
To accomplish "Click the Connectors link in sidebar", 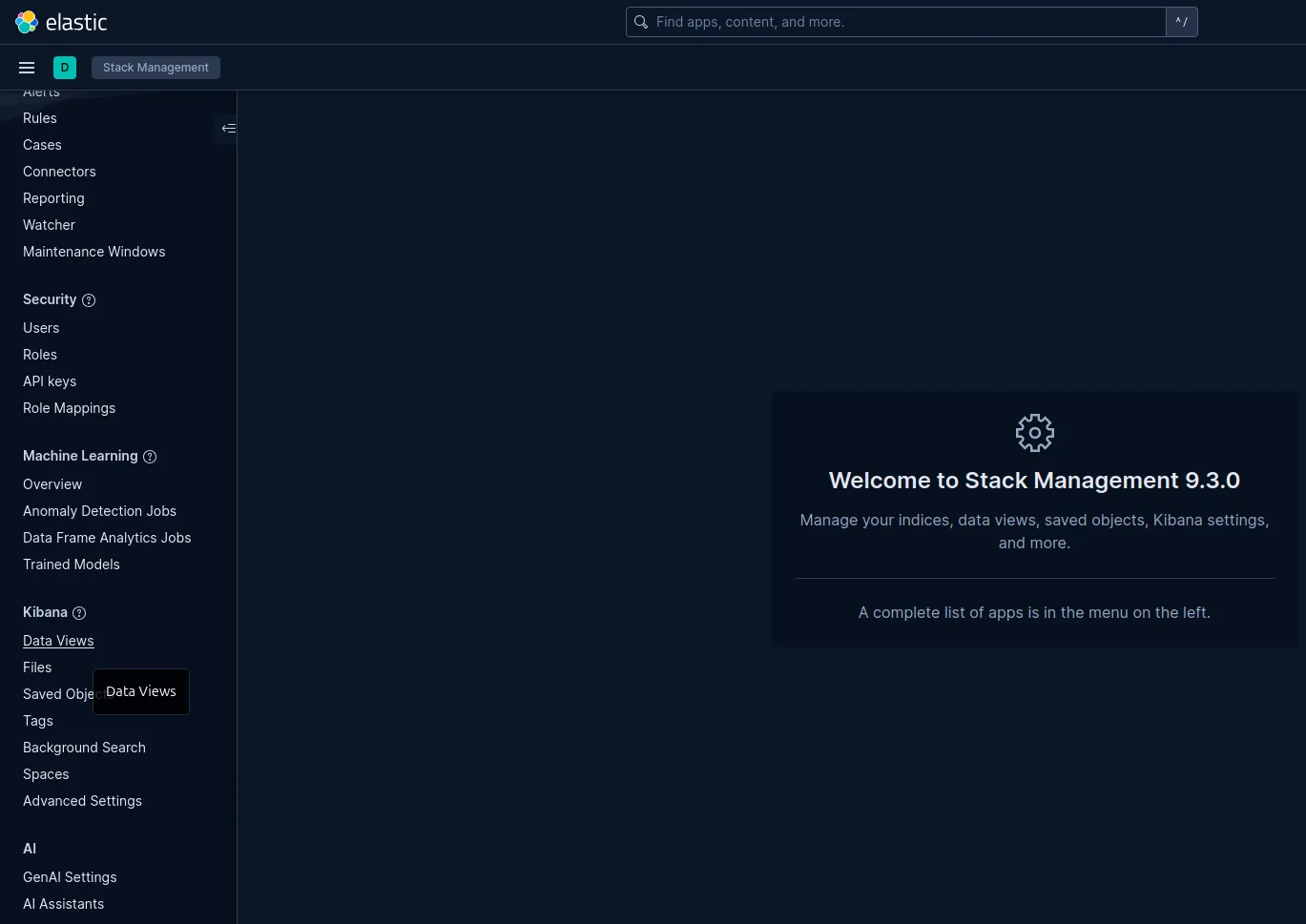I will point(59,172).
